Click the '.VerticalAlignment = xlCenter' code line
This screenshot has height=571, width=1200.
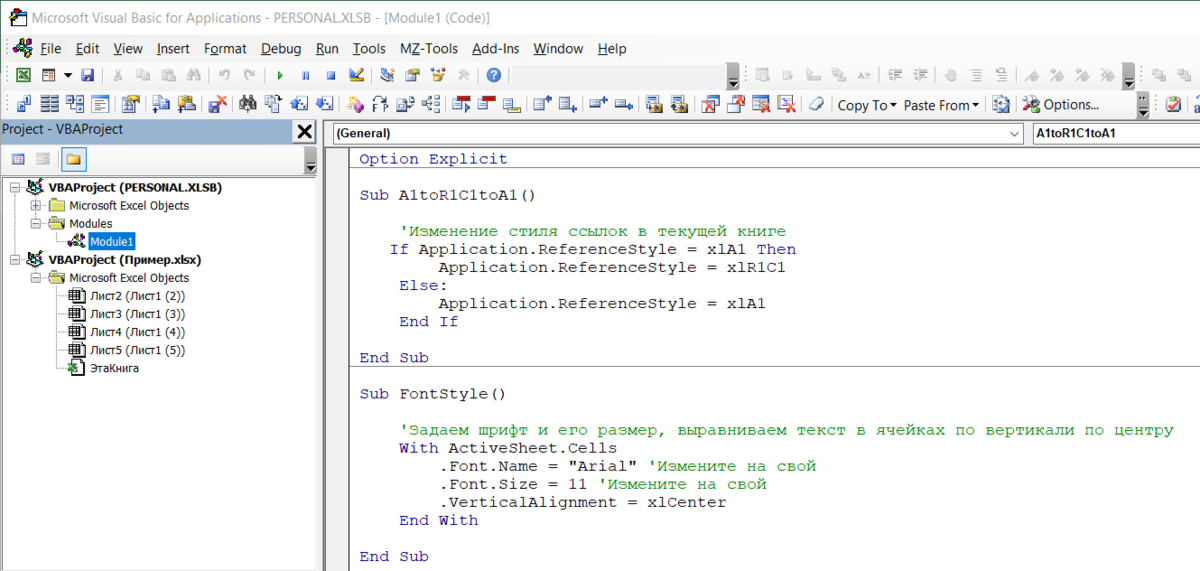coord(582,502)
